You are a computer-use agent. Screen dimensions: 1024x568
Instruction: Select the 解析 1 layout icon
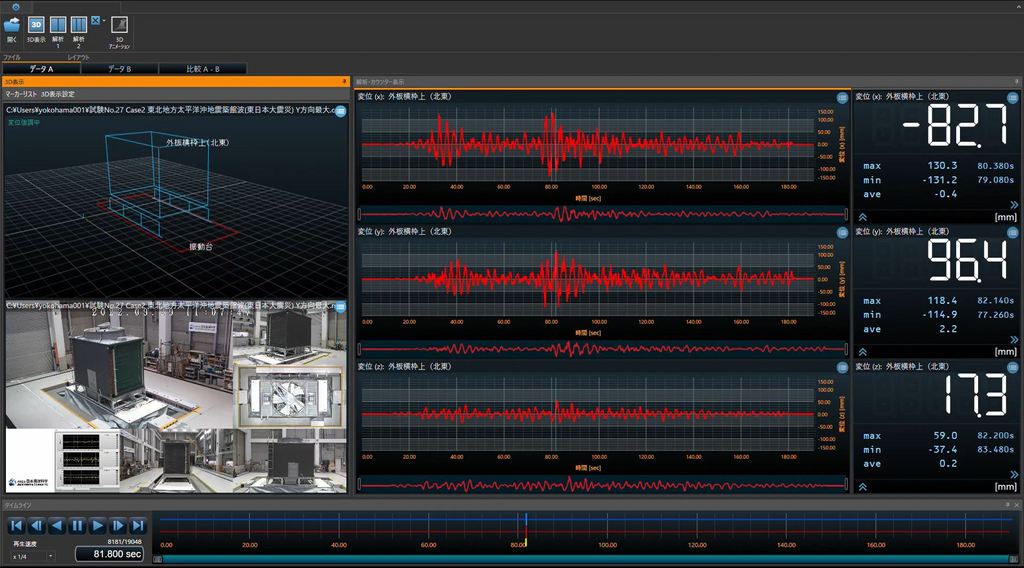tap(57, 32)
